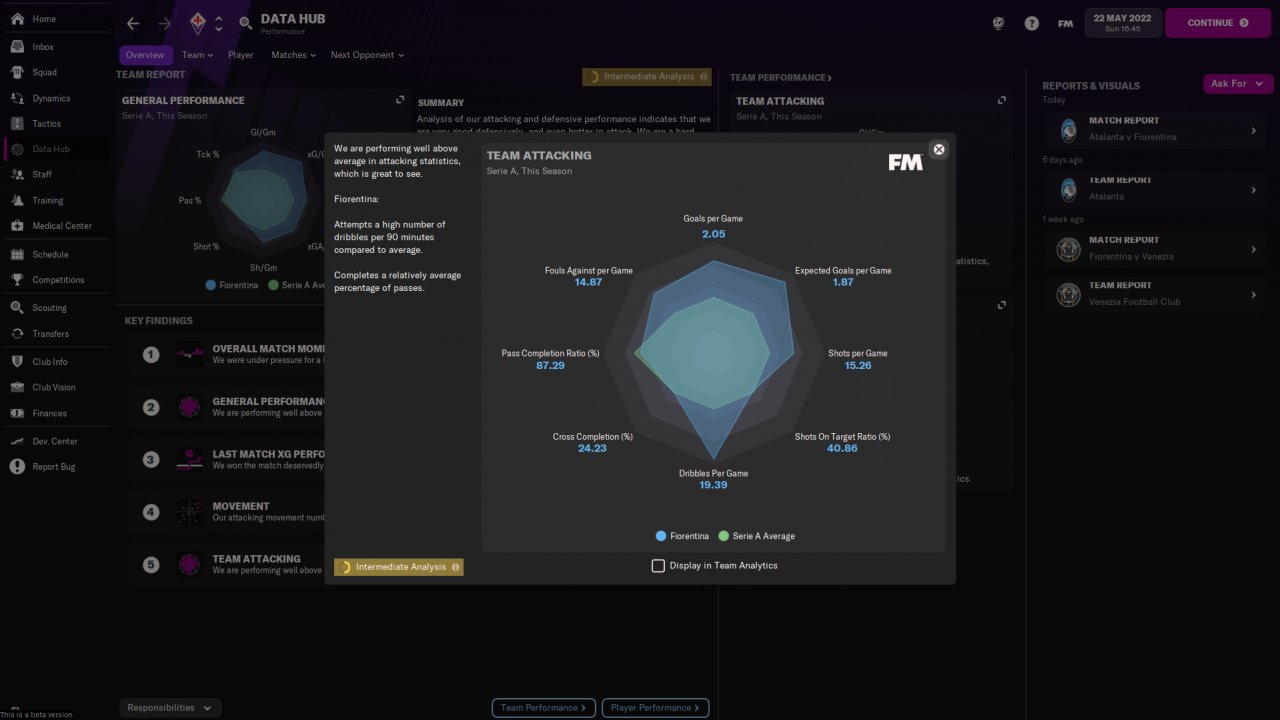Click the Expected Goals per Game value 1.87
The image size is (1280, 720).
coord(843,282)
